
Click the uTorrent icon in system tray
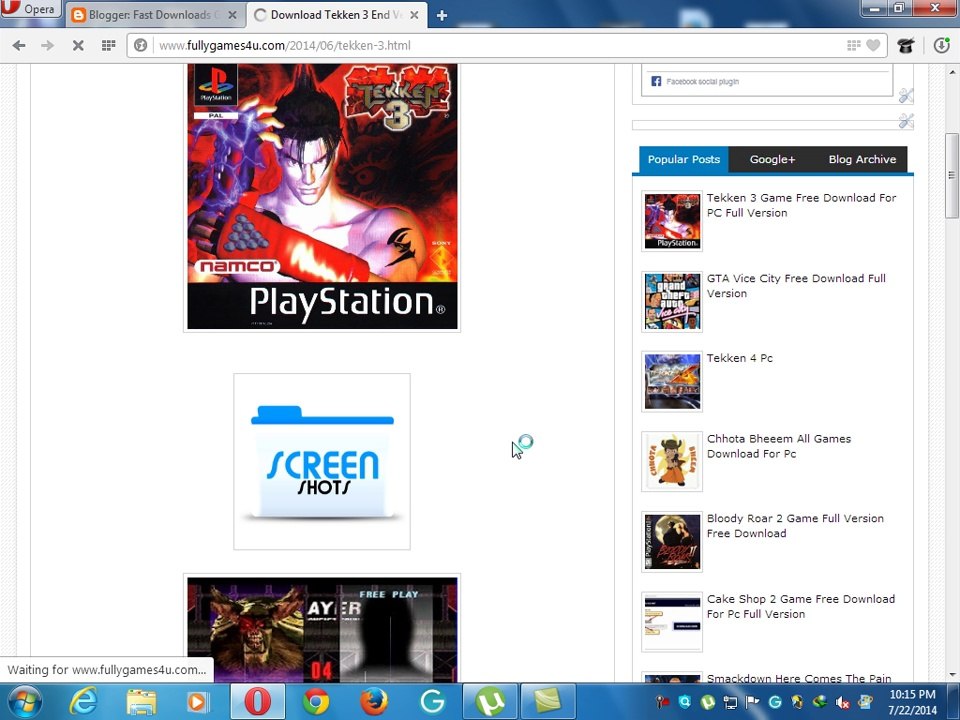click(707, 702)
